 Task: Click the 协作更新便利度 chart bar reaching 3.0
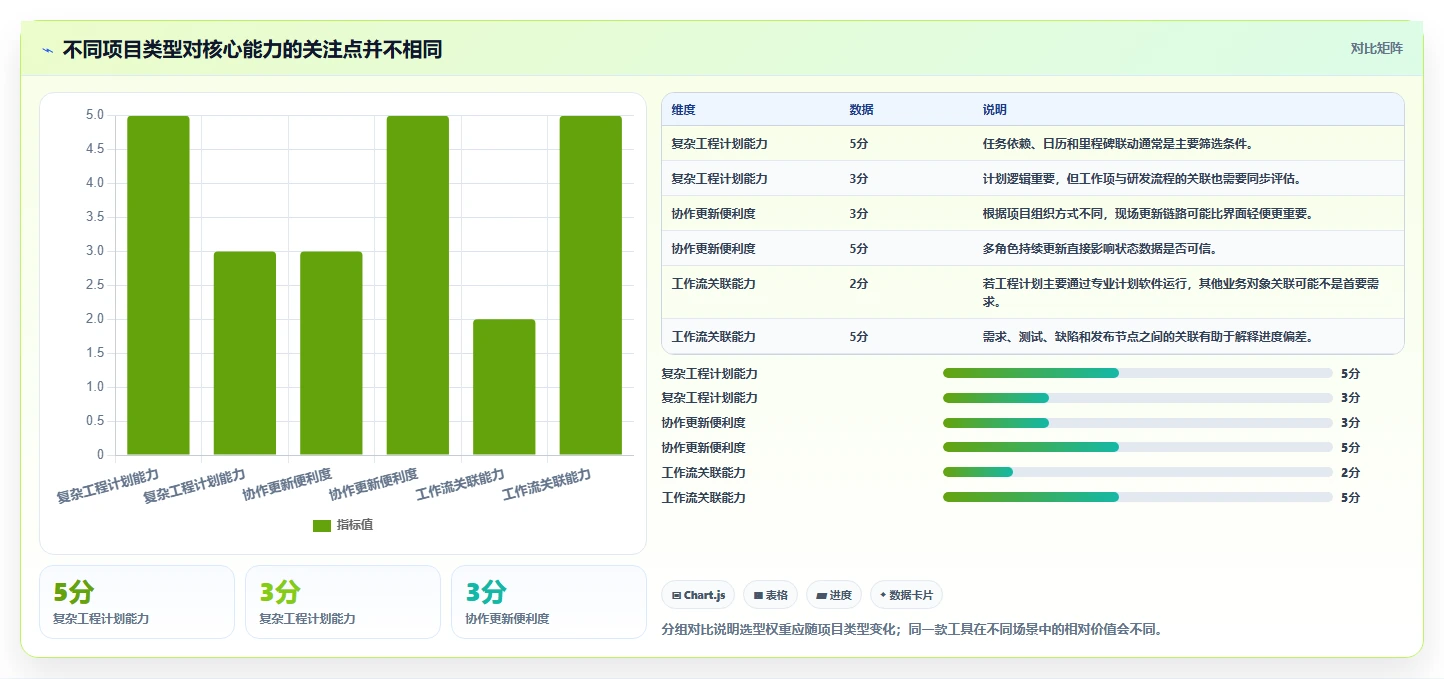pos(331,353)
